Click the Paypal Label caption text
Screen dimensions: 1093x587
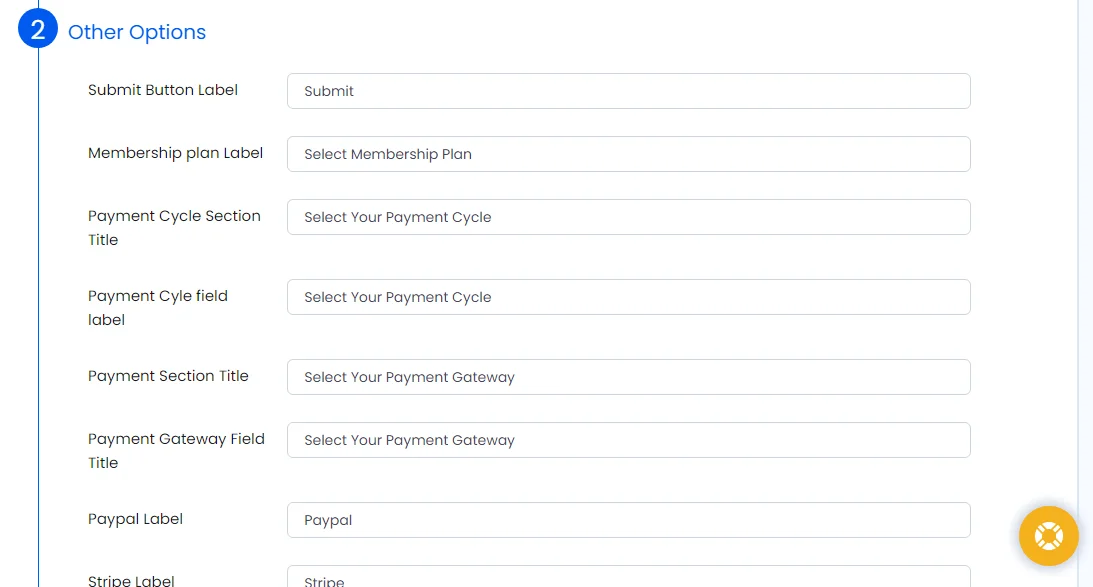click(x=136, y=519)
